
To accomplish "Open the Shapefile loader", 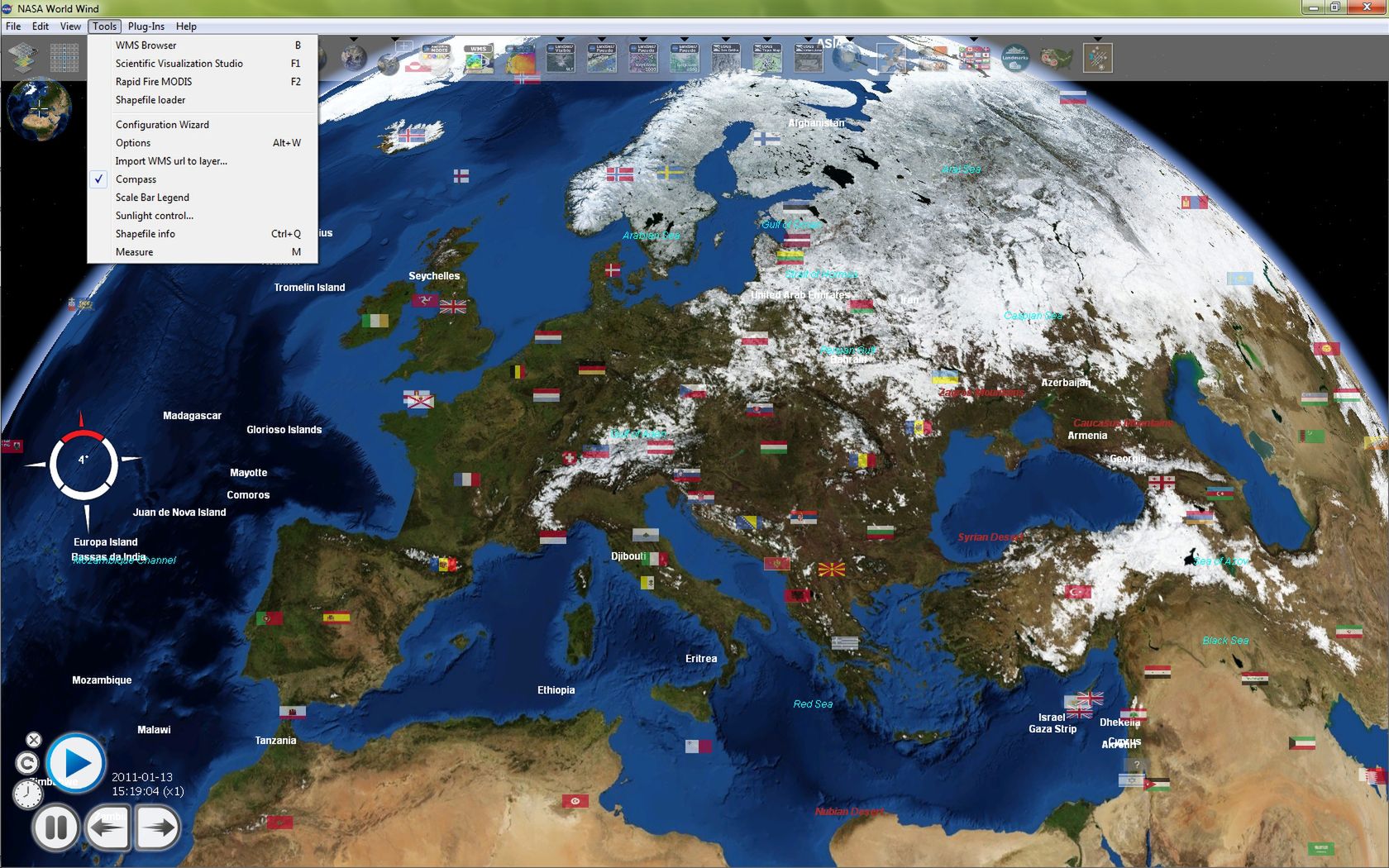I will (203, 100).
